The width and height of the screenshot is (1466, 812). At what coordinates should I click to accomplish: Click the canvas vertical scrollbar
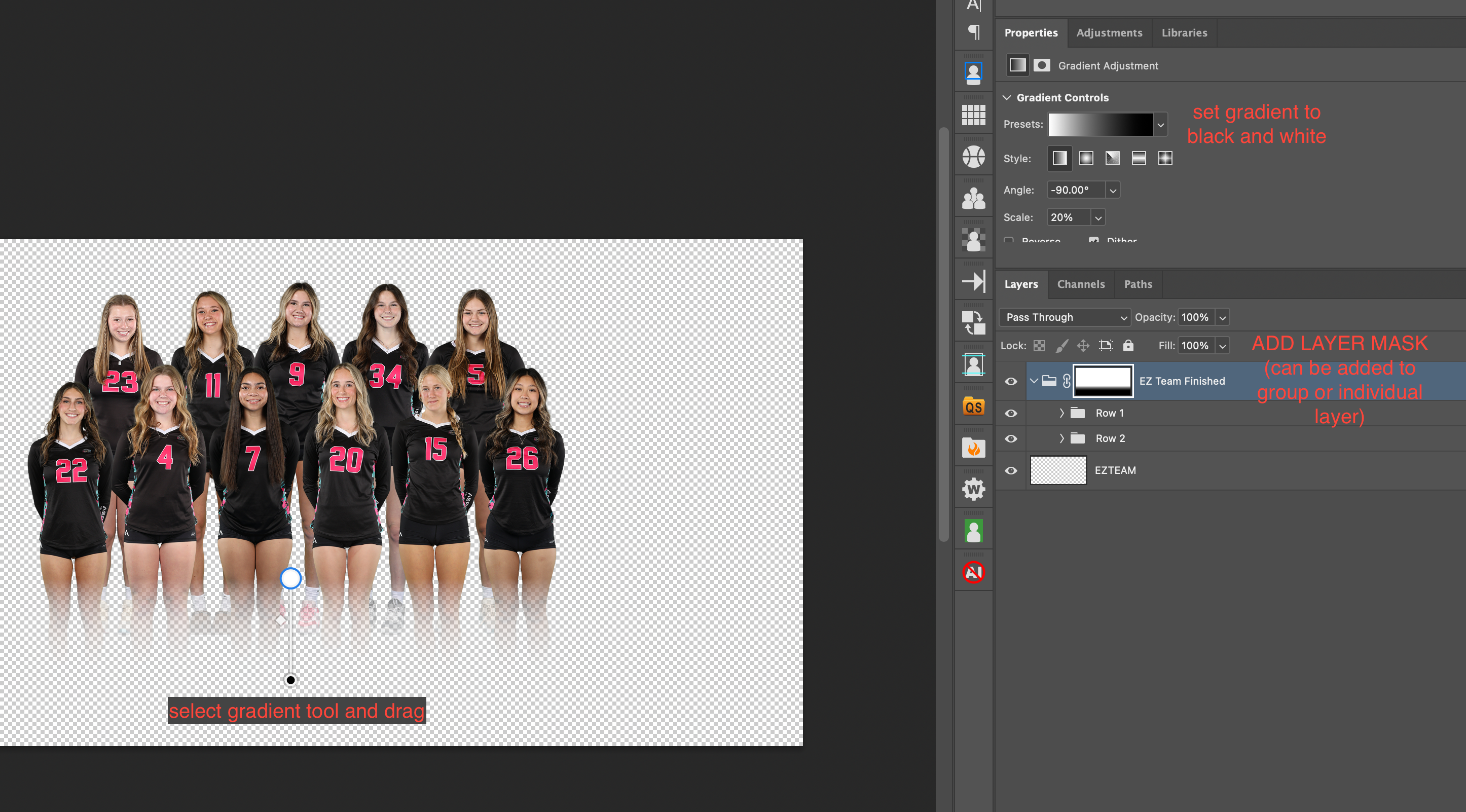943,335
